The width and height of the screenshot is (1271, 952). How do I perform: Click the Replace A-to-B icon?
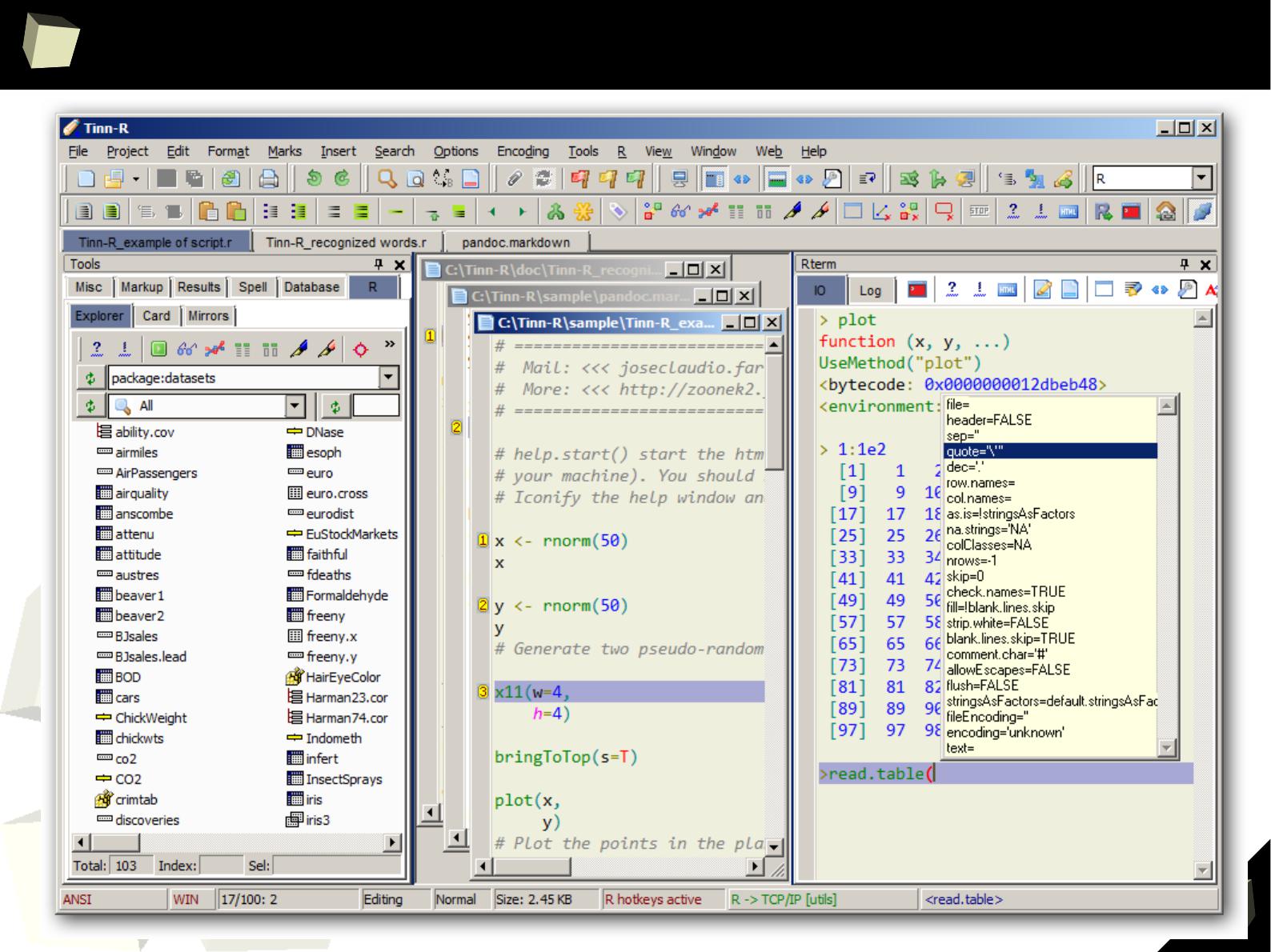443,179
